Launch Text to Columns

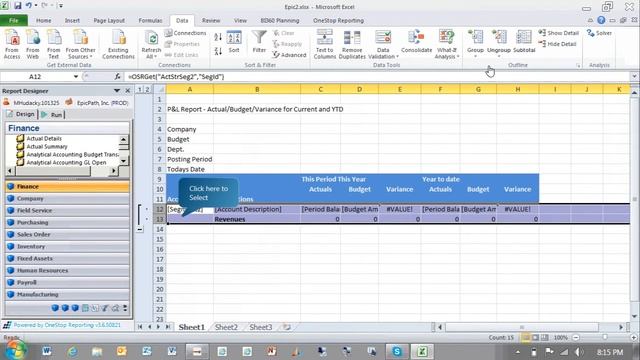(x=325, y=44)
